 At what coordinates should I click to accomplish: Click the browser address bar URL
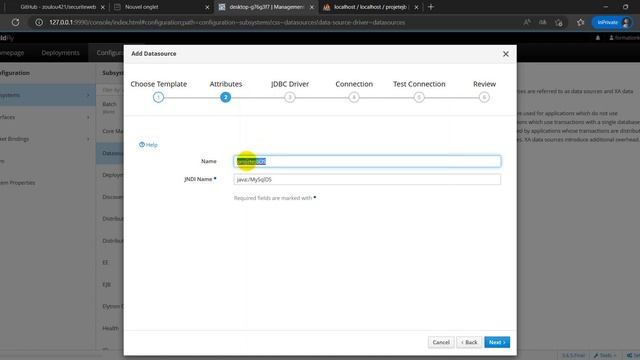click(227, 22)
